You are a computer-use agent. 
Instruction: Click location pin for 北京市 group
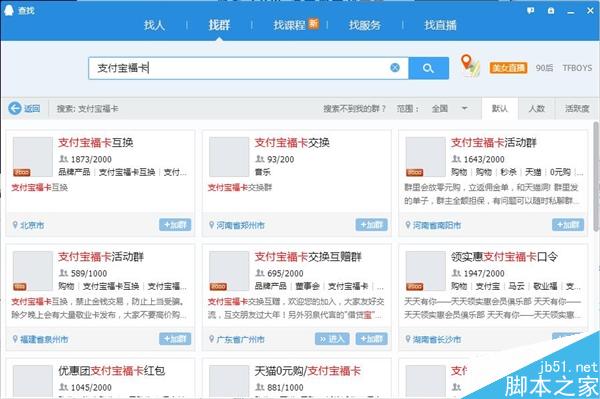[x=15, y=225]
